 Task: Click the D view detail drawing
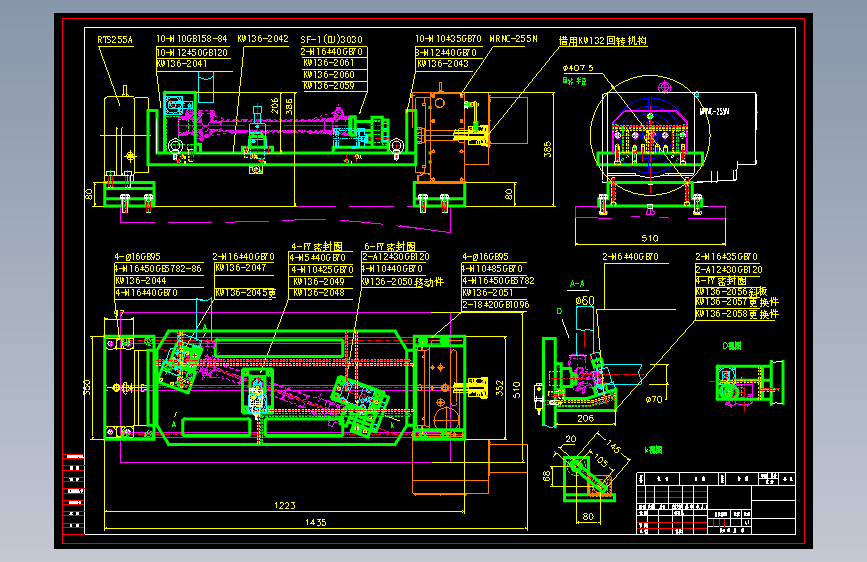749,383
